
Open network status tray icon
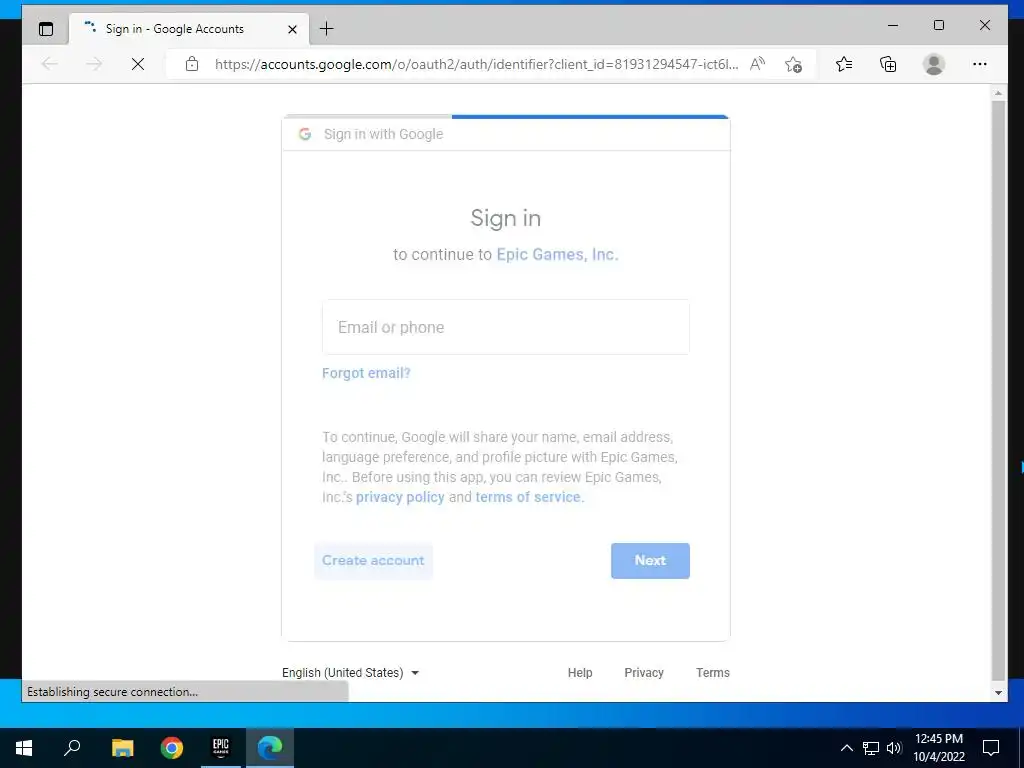pos(871,748)
